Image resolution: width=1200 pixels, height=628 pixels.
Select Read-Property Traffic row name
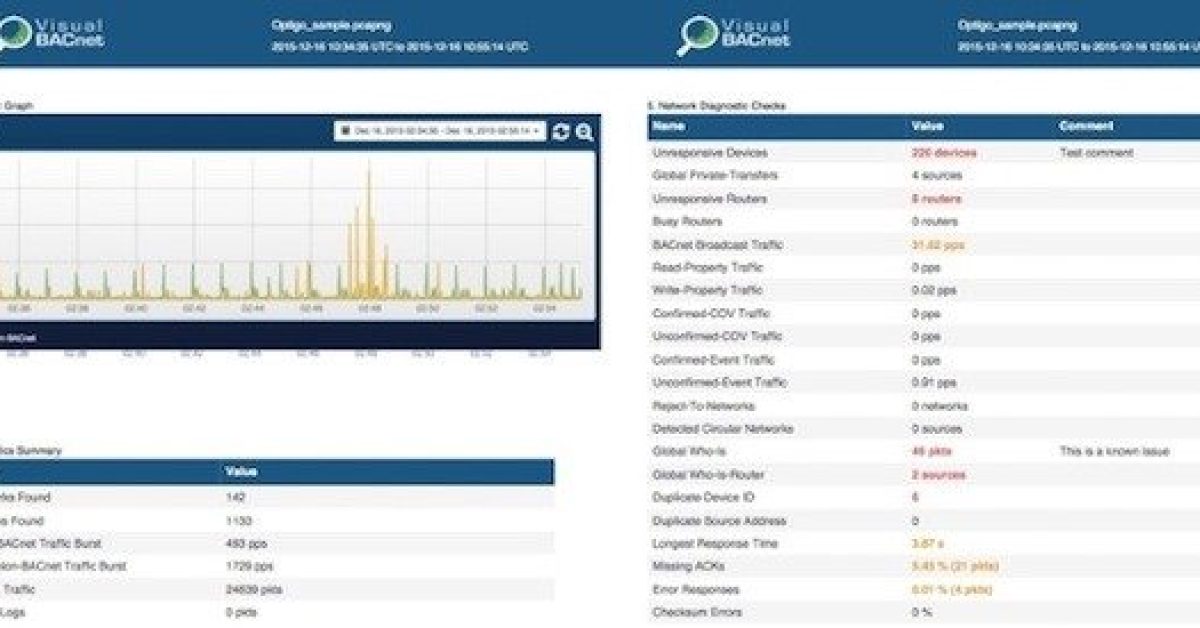tap(707, 268)
